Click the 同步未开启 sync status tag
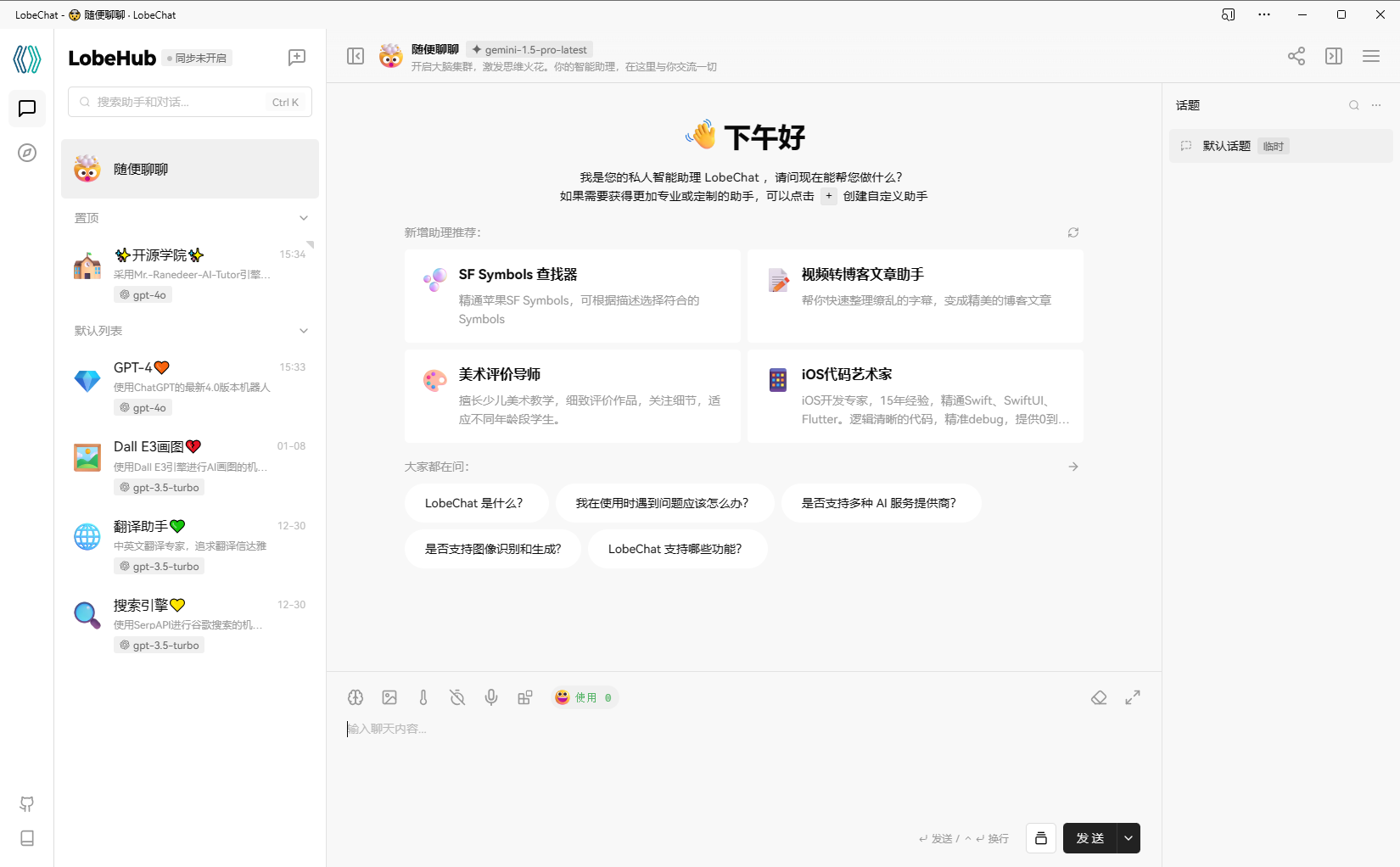The width and height of the screenshot is (1400, 867). point(197,58)
